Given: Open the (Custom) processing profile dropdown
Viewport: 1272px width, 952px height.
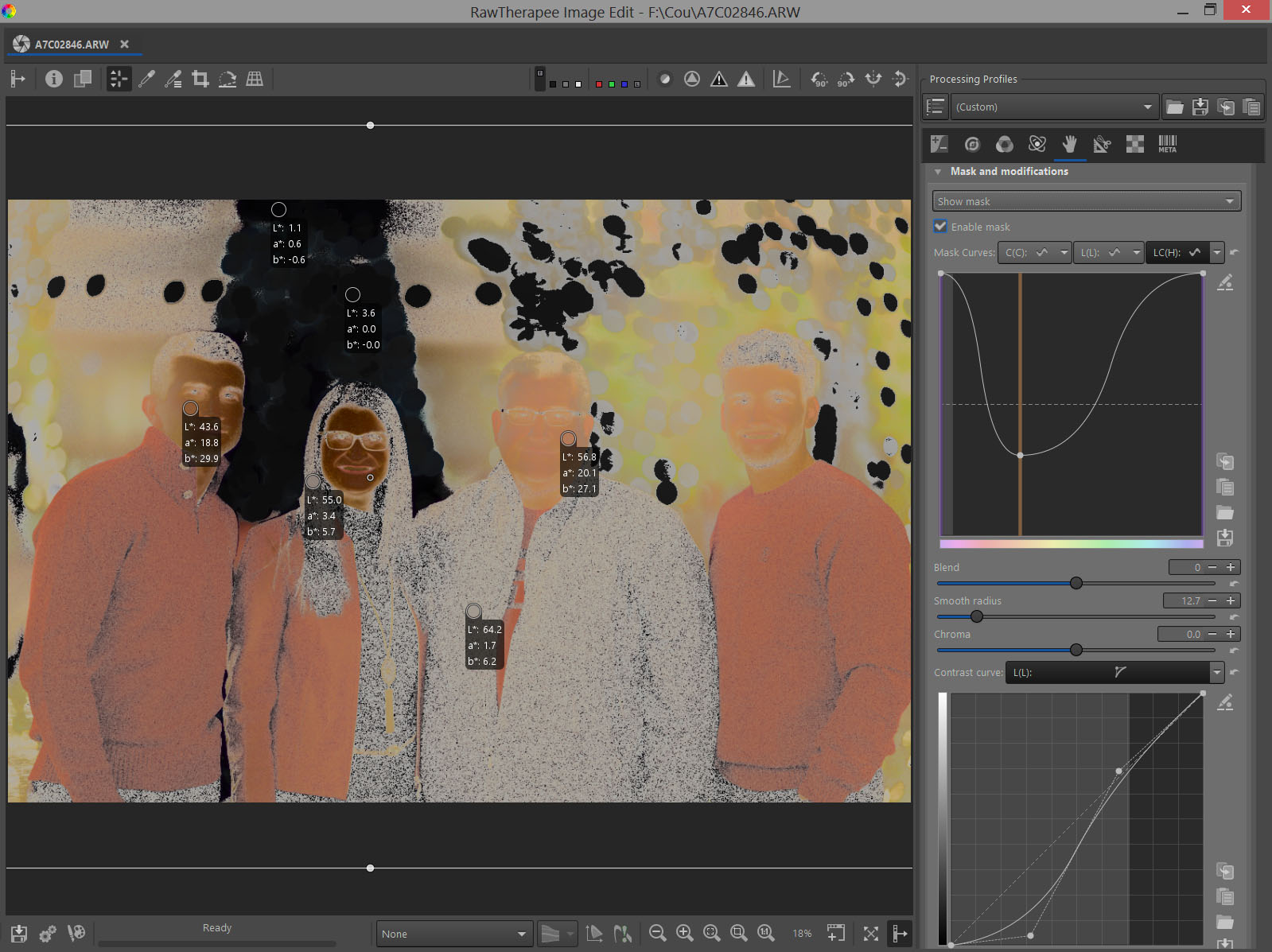Looking at the screenshot, I should point(1053,107).
